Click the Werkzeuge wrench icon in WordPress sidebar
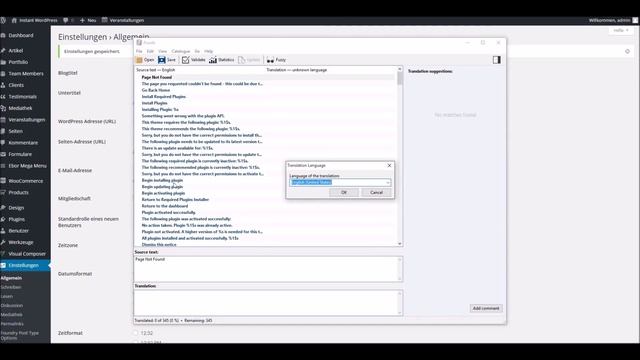Screen dimensions: 640x360 point(3,242)
